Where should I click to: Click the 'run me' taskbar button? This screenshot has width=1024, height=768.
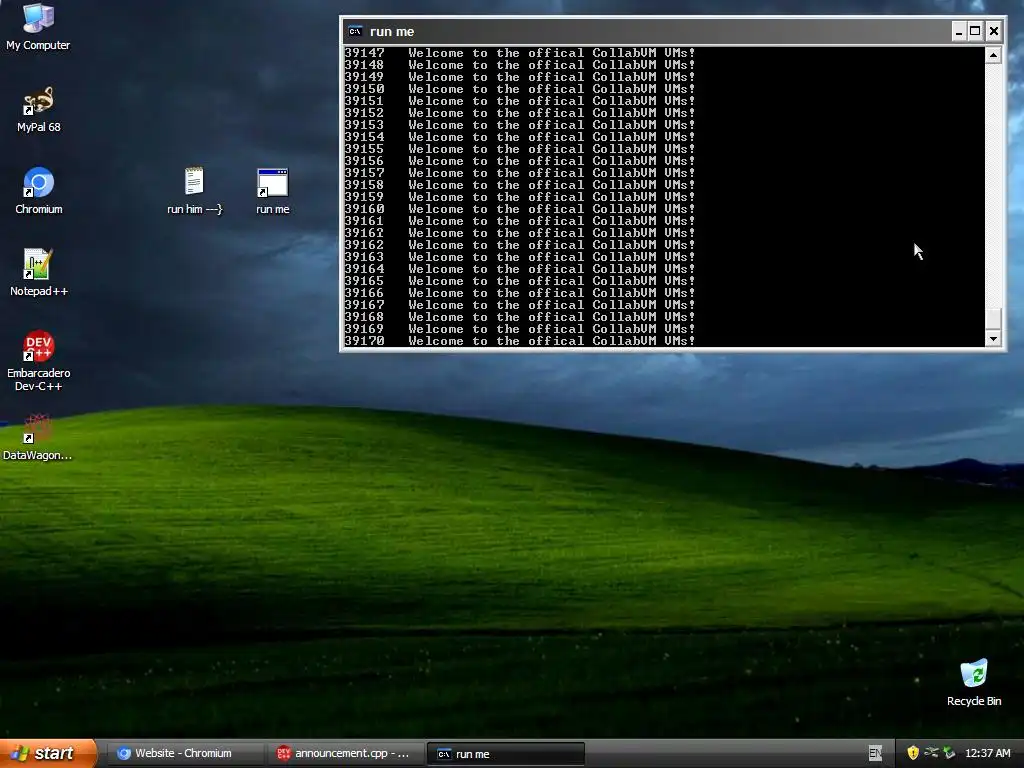coord(505,754)
